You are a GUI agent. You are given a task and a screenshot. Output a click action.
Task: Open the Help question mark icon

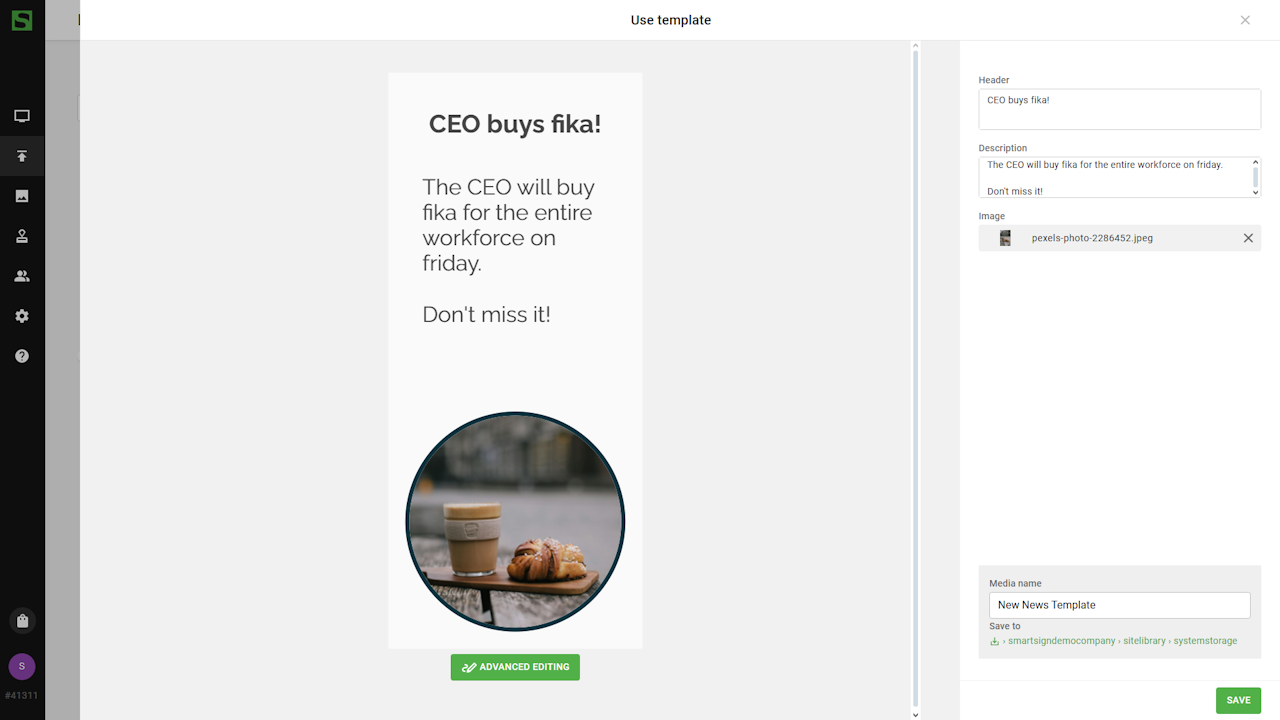[x=22, y=356]
